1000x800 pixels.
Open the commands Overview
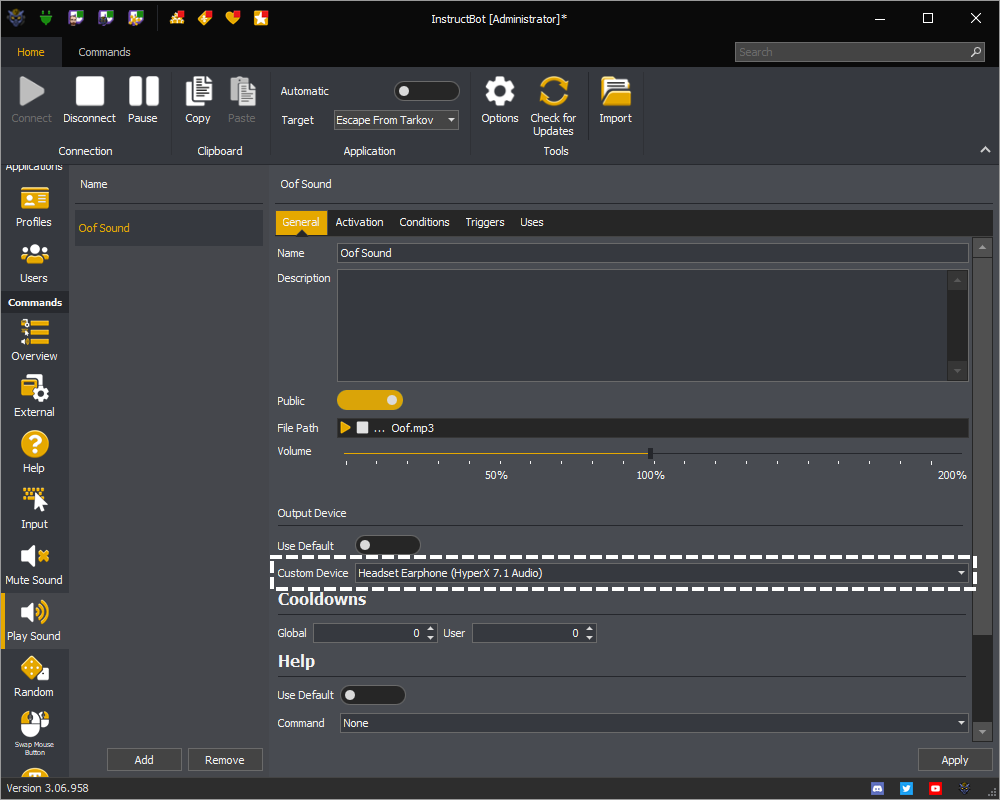[x=34, y=341]
